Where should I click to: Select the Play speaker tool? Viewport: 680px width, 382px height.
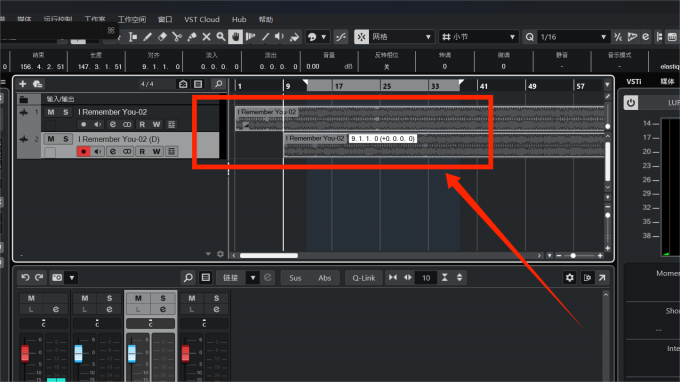point(280,37)
